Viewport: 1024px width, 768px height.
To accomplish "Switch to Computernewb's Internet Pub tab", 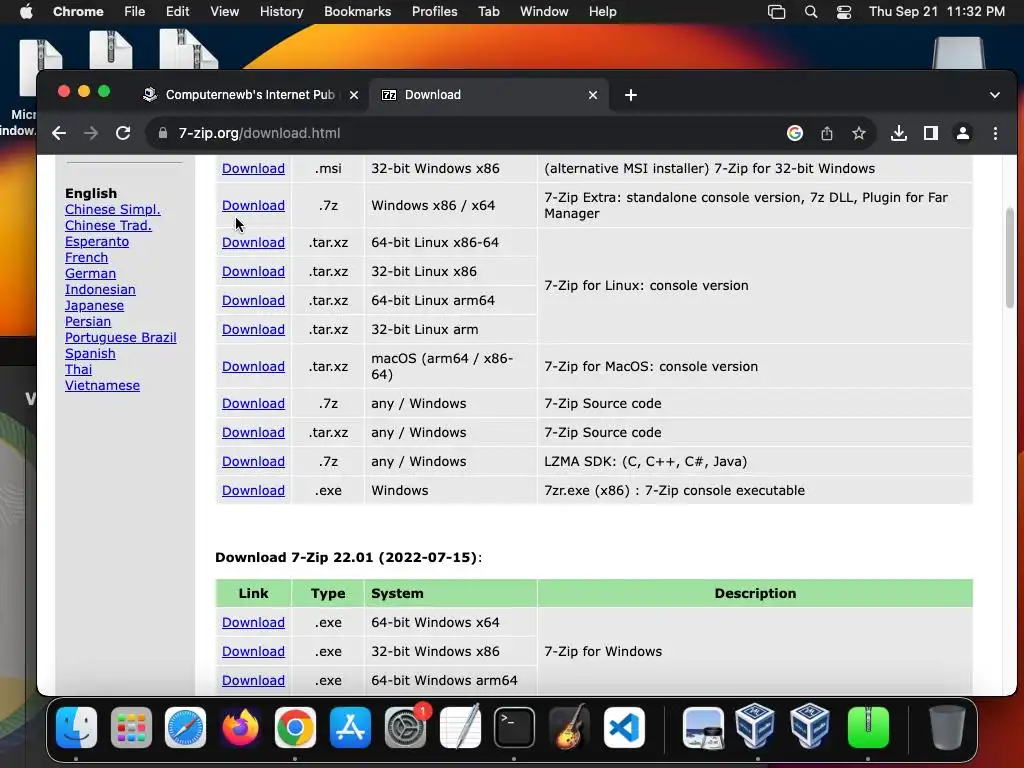I will pyautogui.click(x=250, y=95).
